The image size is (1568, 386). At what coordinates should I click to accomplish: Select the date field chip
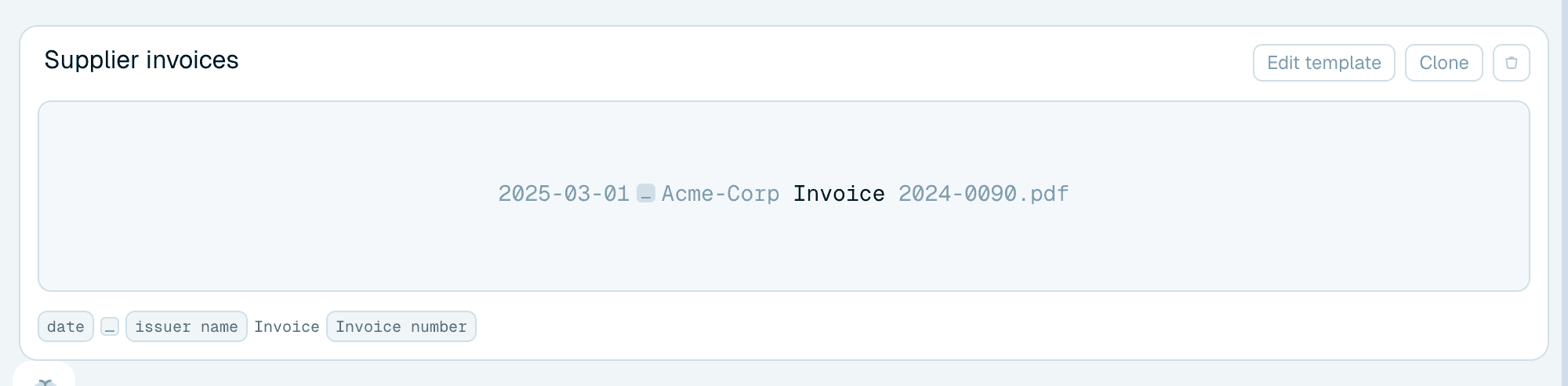[66, 326]
